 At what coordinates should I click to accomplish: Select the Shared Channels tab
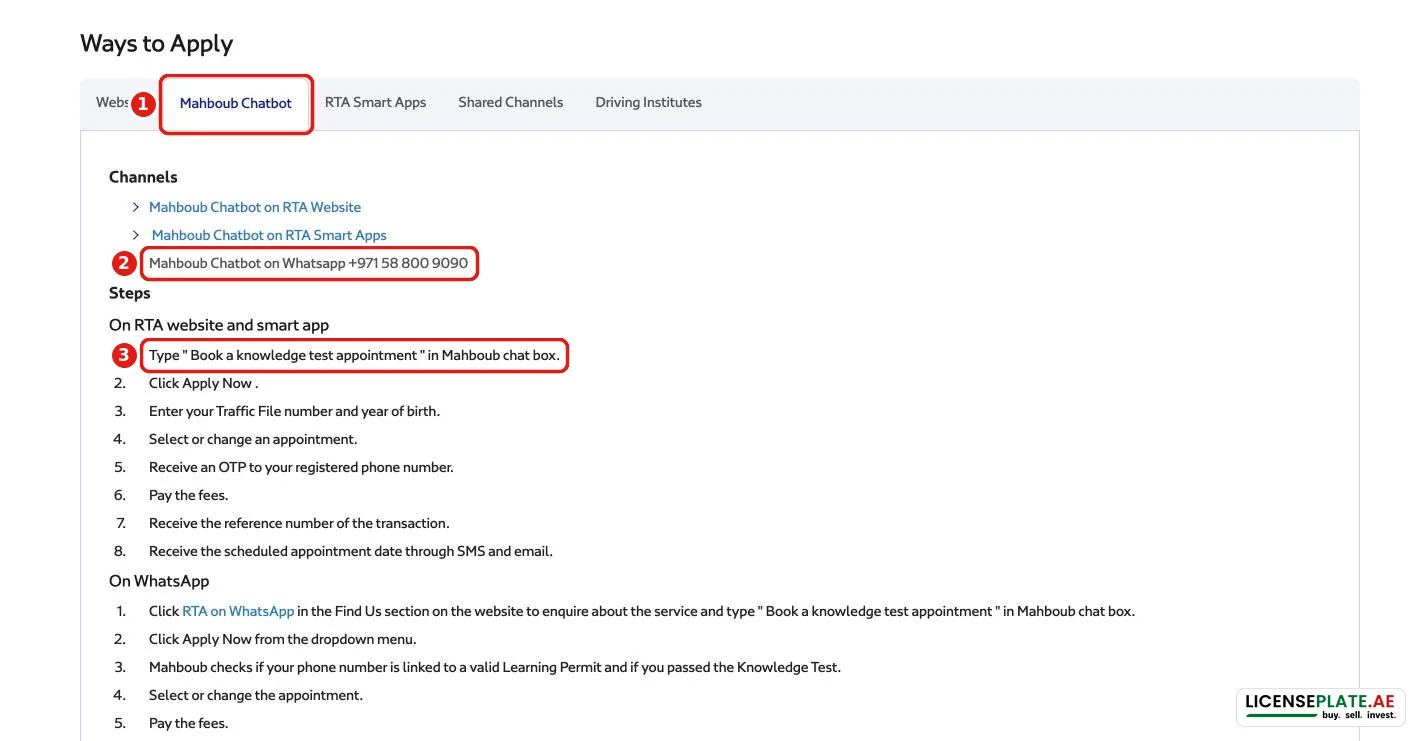pyautogui.click(x=511, y=103)
